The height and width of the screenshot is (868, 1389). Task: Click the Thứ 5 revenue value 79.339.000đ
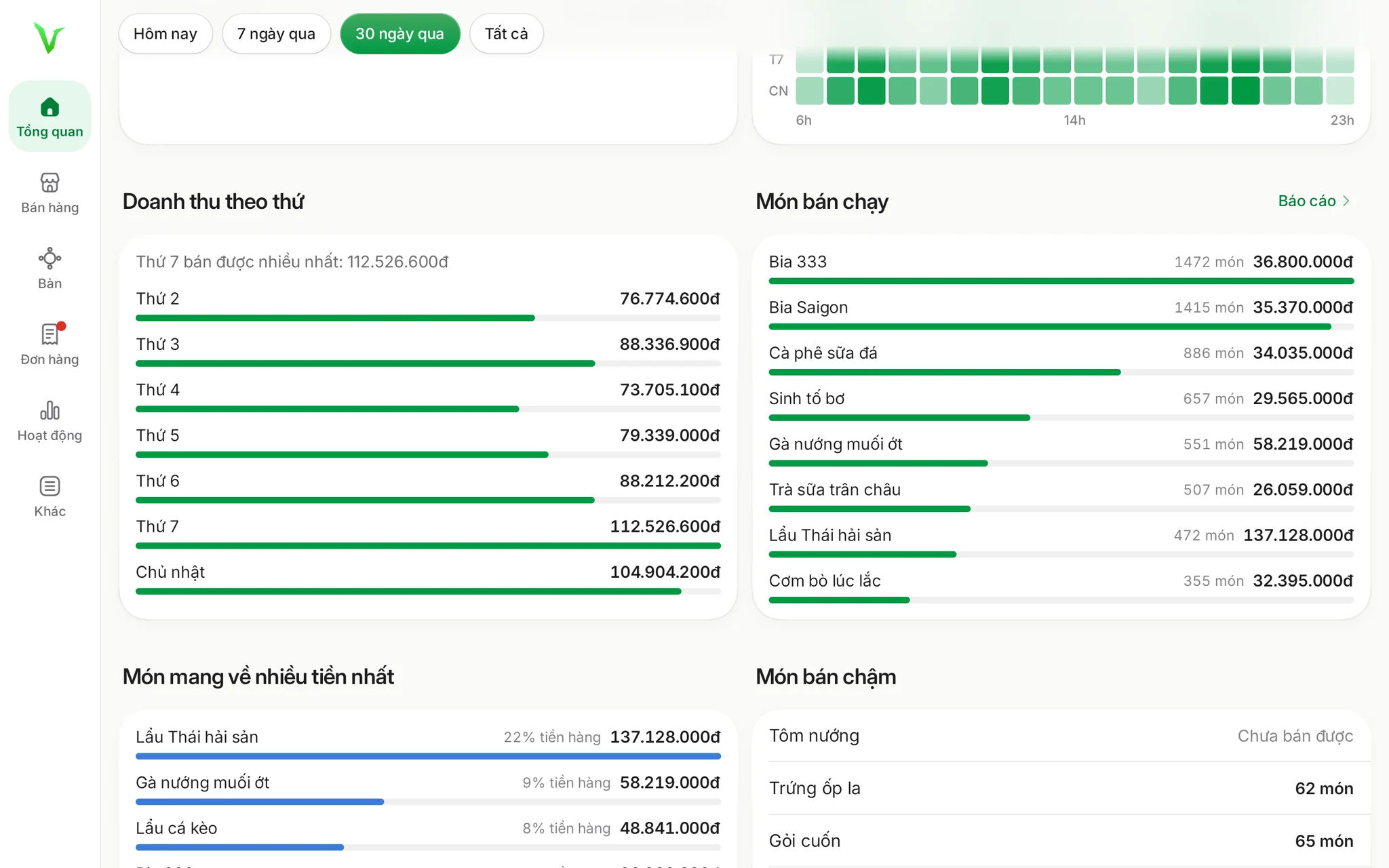pyautogui.click(x=669, y=435)
